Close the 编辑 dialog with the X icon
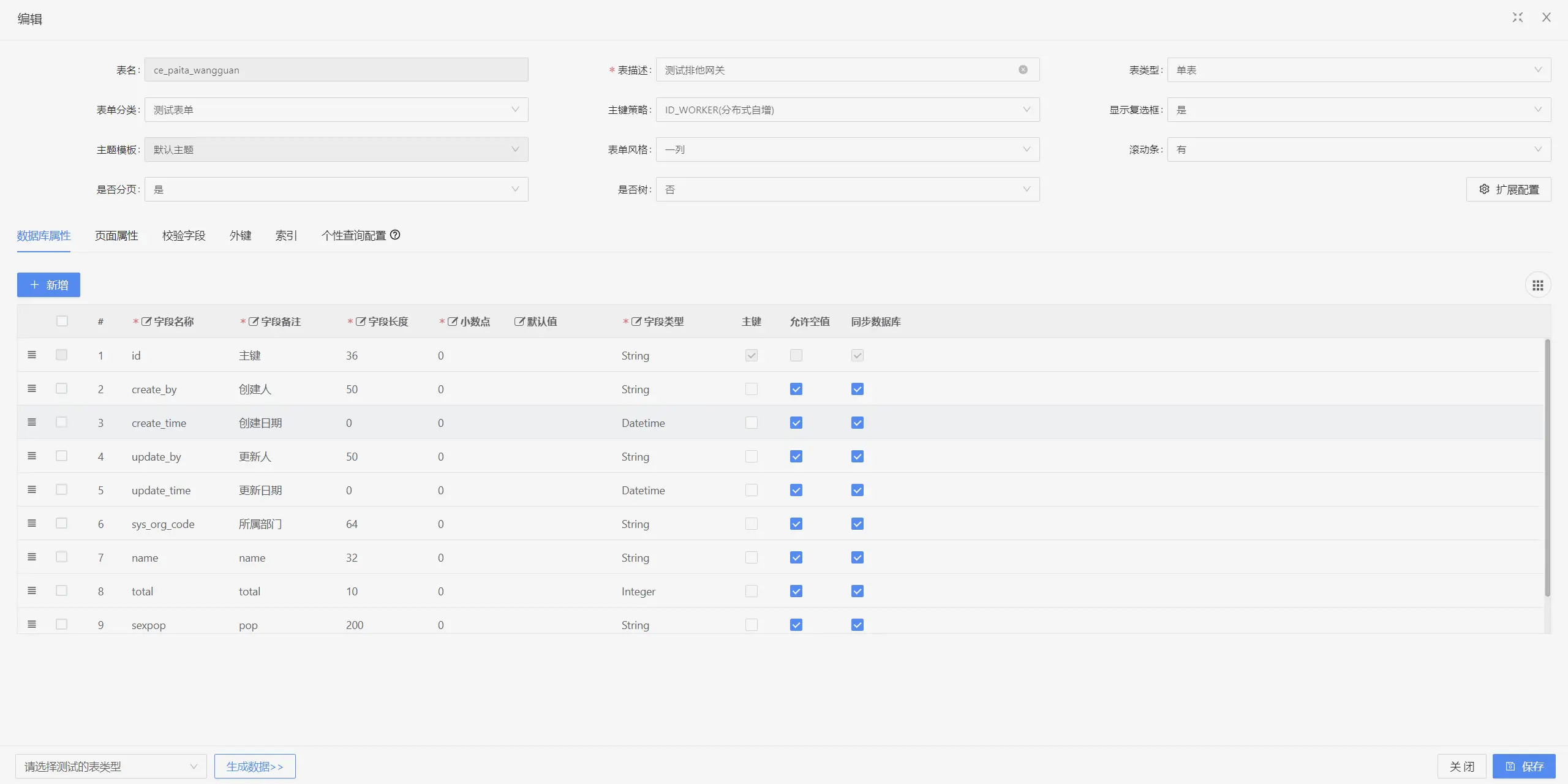This screenshot has height=784, width=1568. [x=1547, y=17]
